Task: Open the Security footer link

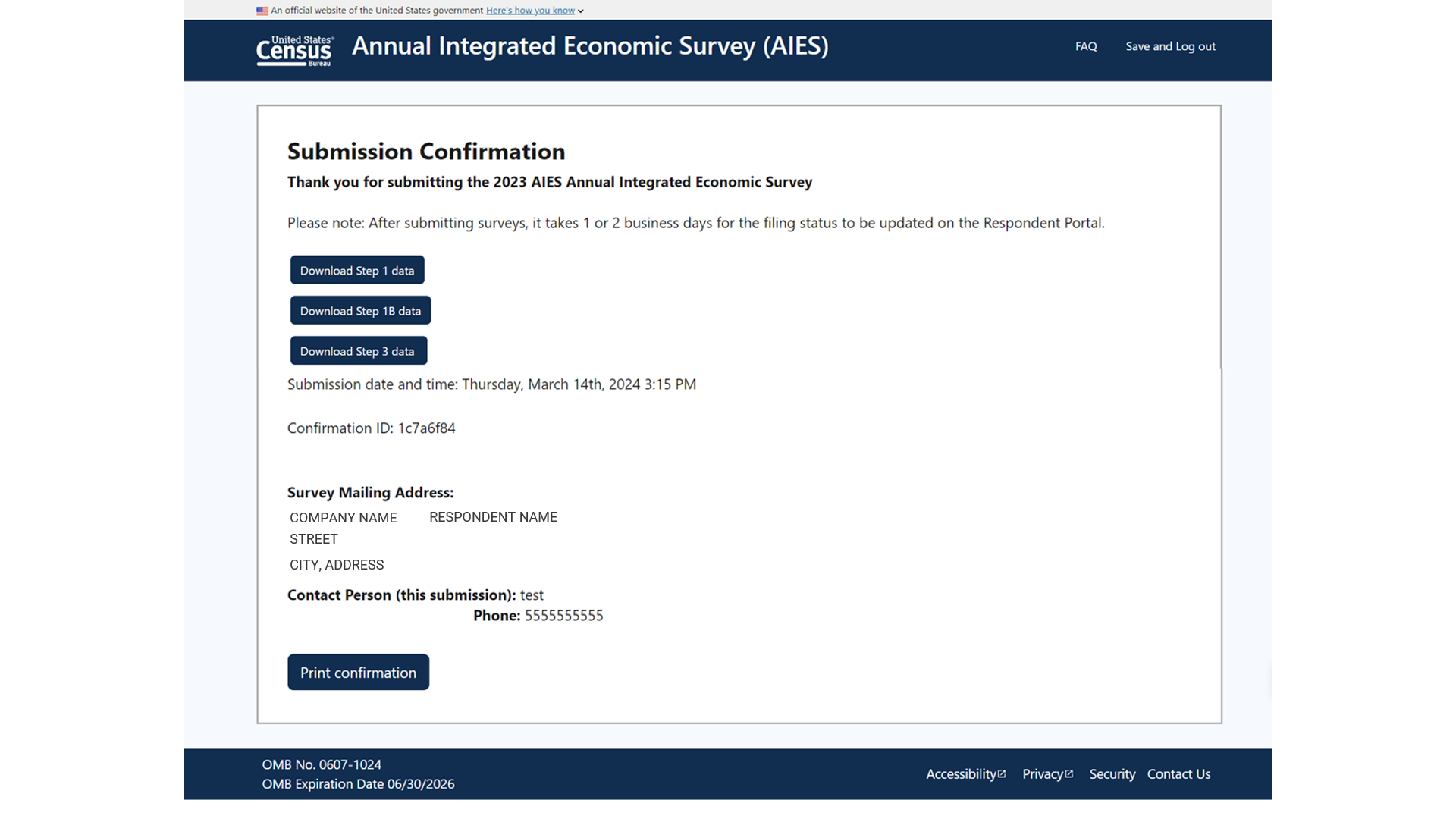Action: tap(1112, 774)
